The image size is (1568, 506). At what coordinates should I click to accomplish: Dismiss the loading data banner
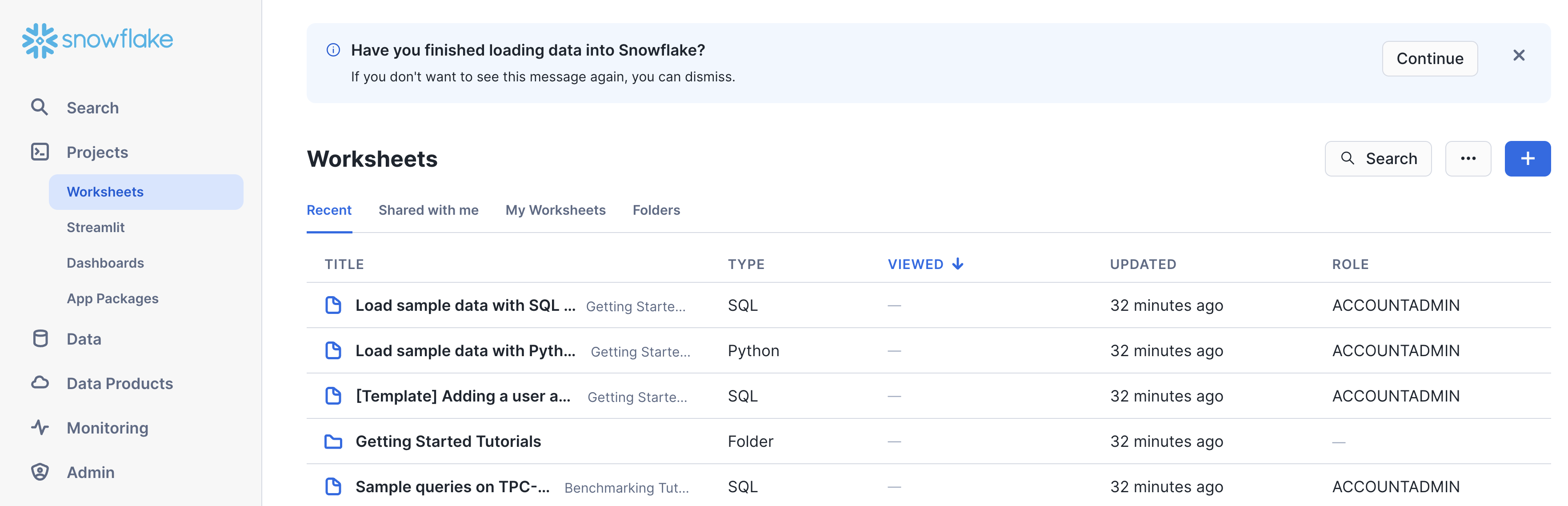click(x=1519, y=56)
